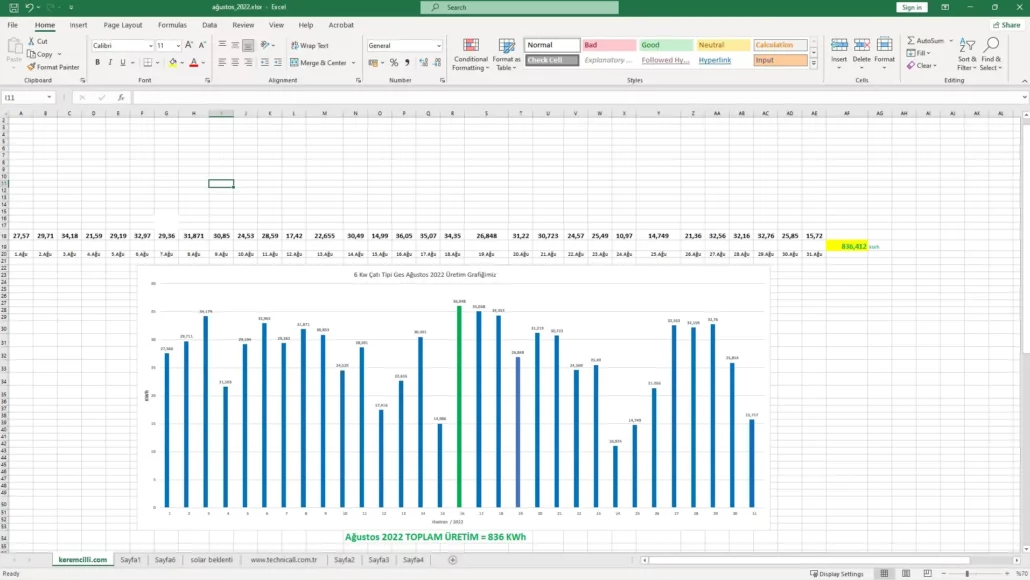Click Delete cells icon

point(861,45)
